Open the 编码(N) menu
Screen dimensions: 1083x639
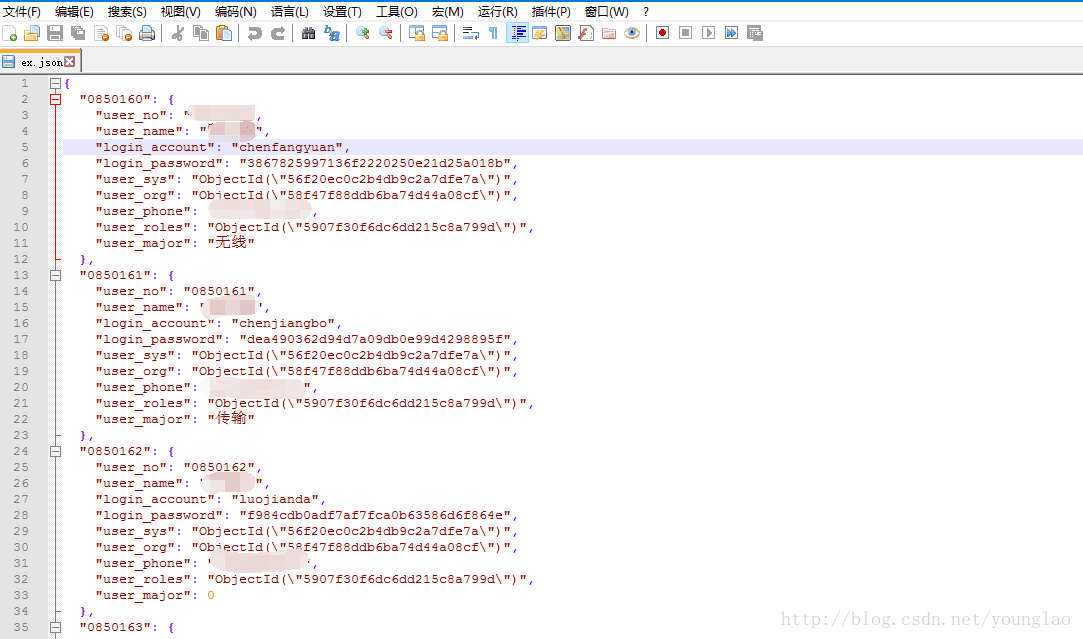(236, 12)
